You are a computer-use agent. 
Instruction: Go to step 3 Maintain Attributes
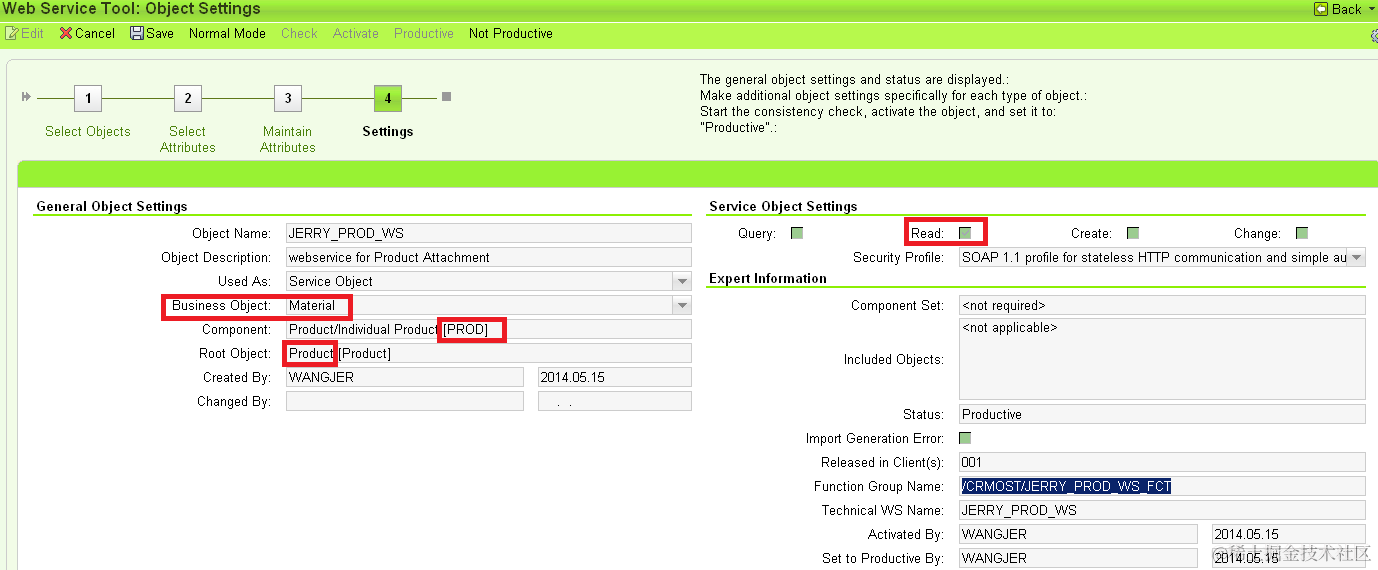(x=288, y=98)
